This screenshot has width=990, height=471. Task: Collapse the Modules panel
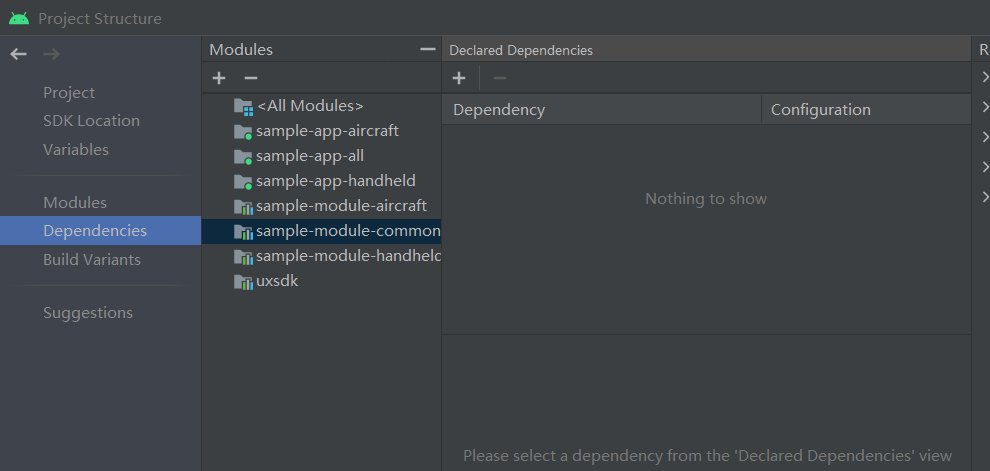pyautogui.click(x=428, y=49)
